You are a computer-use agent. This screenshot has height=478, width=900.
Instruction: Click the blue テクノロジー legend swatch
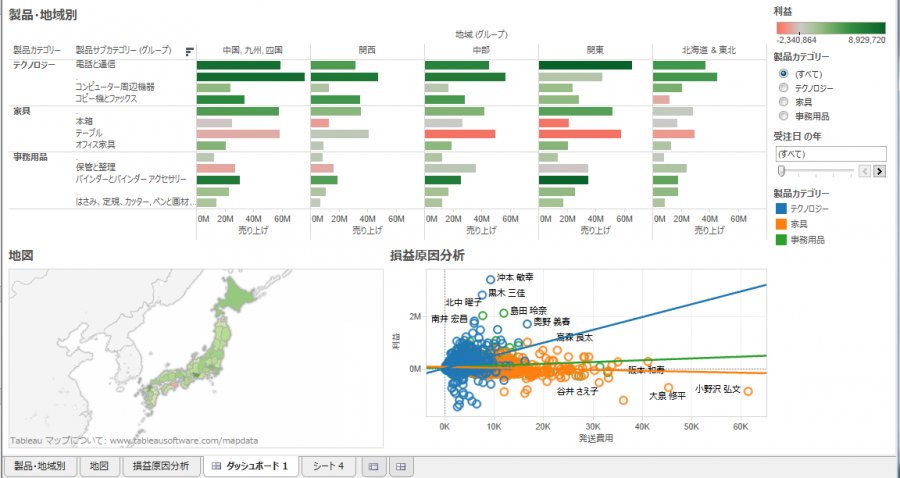tap(781, 209)
